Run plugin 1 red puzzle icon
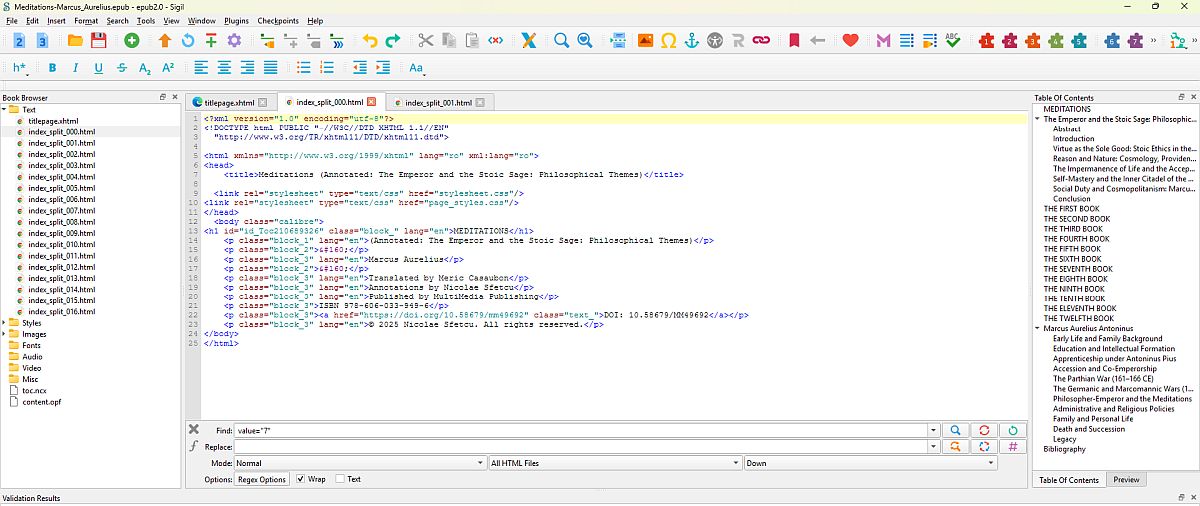1200x506 pixels. tap(986, 41)
